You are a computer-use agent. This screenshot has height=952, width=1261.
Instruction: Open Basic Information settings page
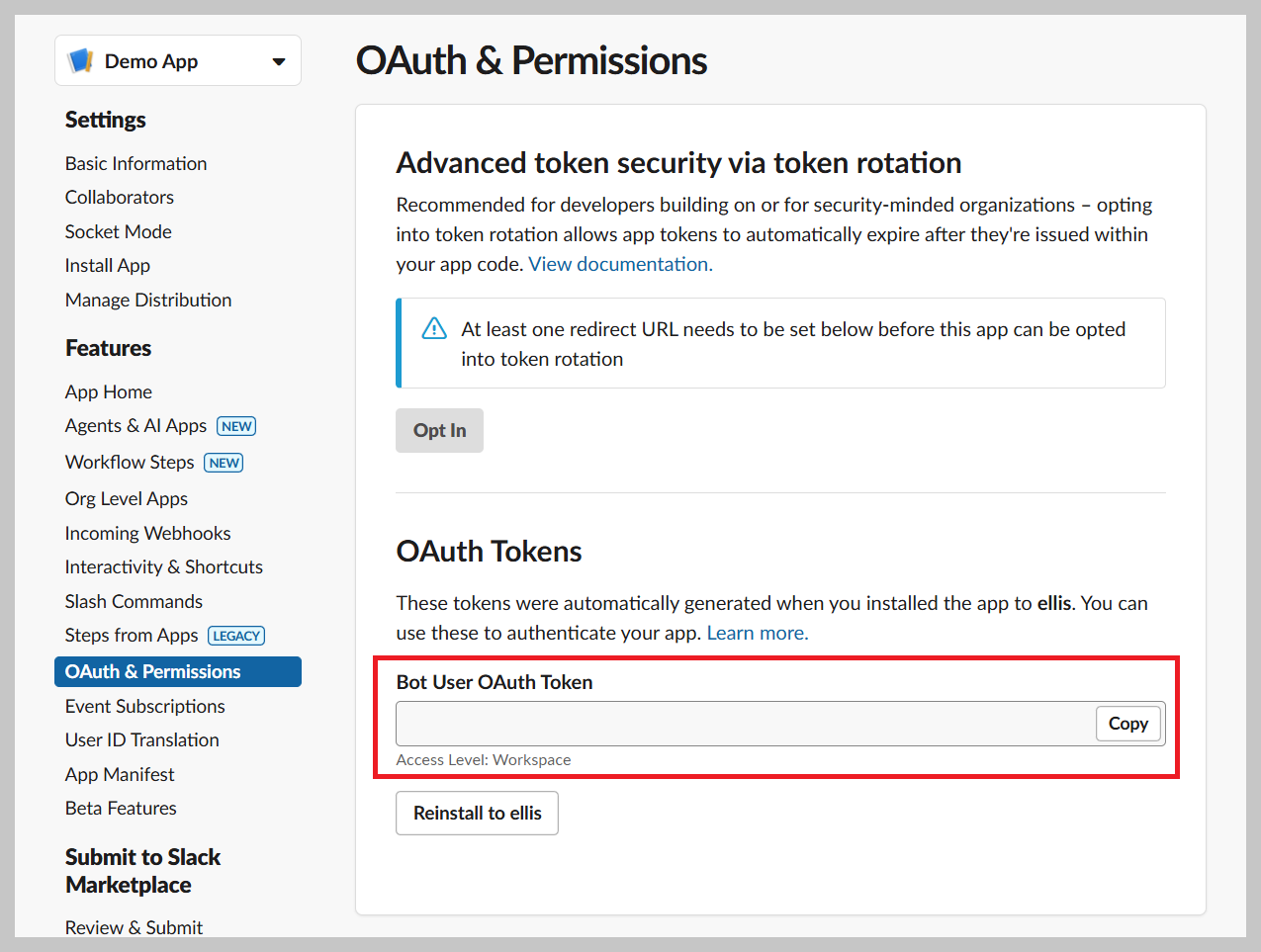136,163
